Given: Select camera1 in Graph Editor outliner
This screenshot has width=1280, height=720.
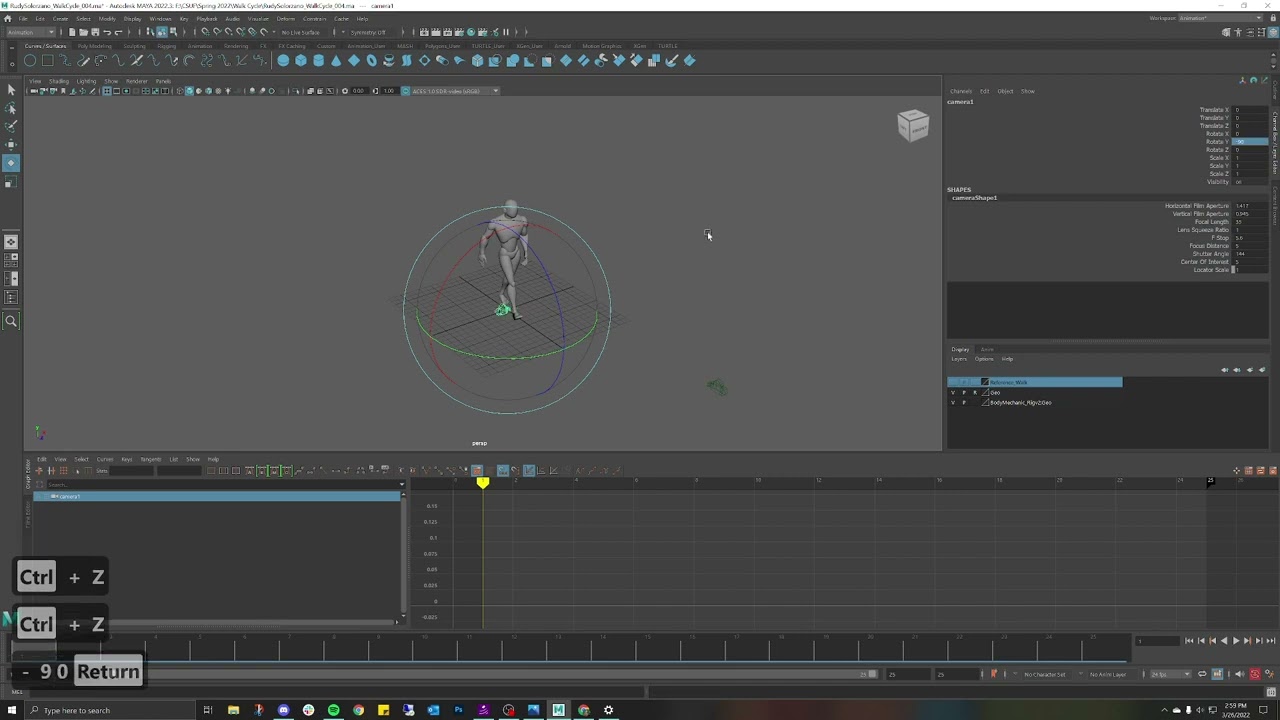Looking at the screenshot, I should click(217, 496).
